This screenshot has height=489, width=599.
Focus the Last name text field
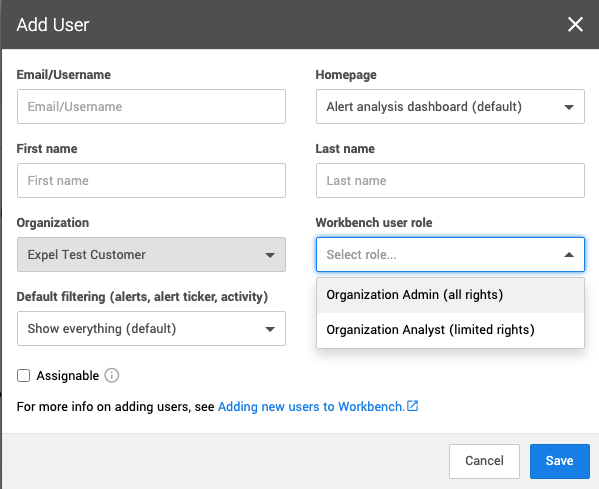pyautogui.click(x=450, y=181)
